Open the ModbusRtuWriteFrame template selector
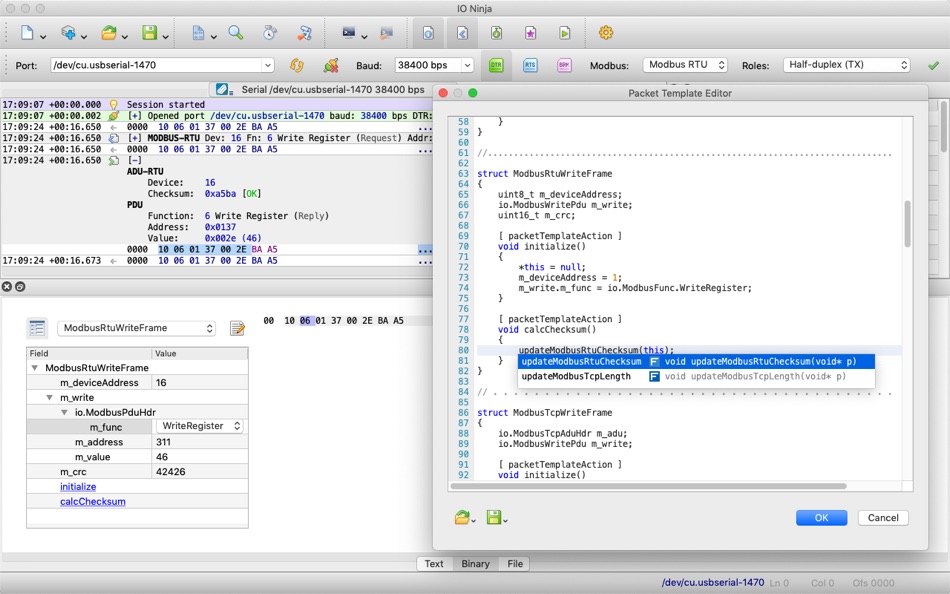The height and width of the screenshot is (594, 950). click(137, 328)
